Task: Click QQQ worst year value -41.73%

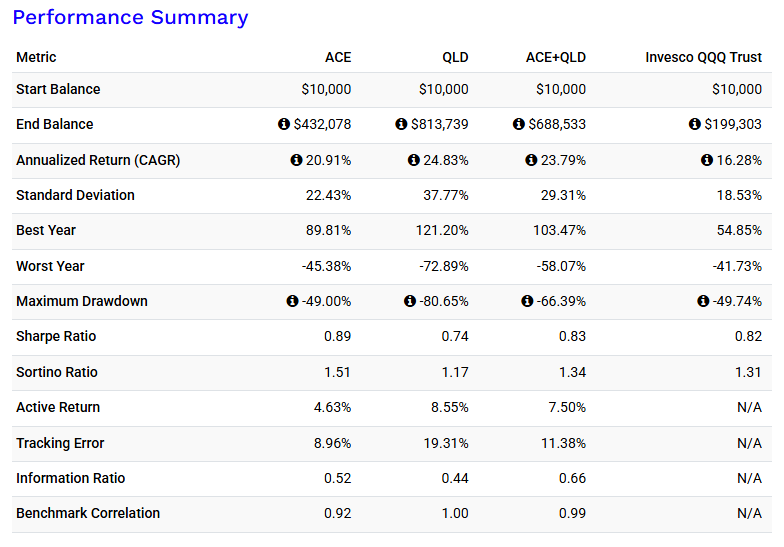Action: (x=738, y=266)
